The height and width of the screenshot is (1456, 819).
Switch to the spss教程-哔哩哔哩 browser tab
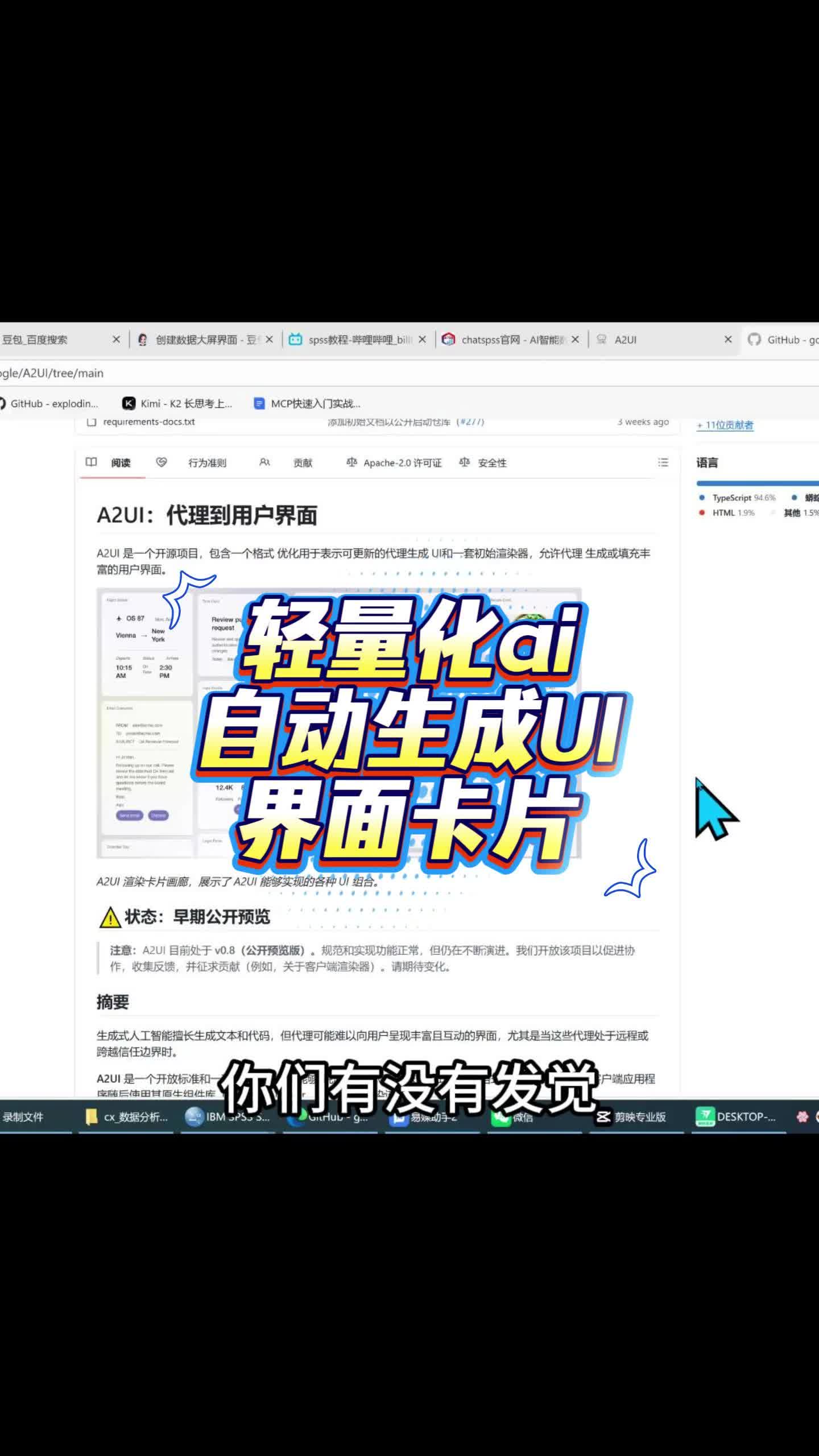pyautogui.click(x=360, y=340)
